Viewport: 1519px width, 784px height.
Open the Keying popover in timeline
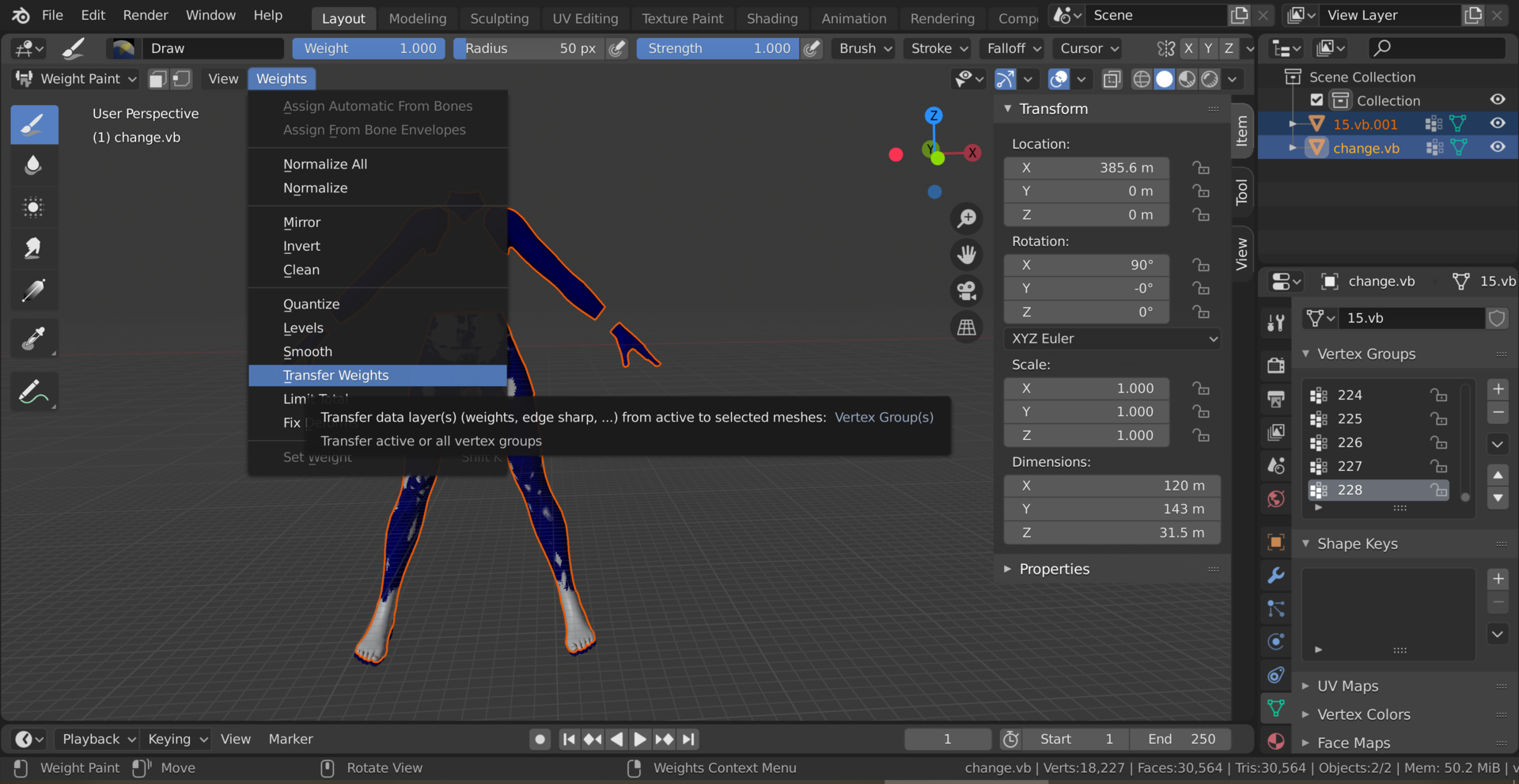[x=177, y=739]
